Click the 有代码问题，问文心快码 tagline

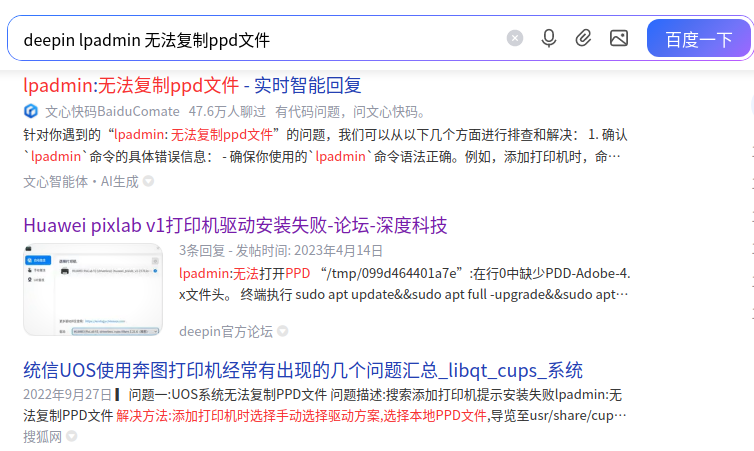pos(351,112)
